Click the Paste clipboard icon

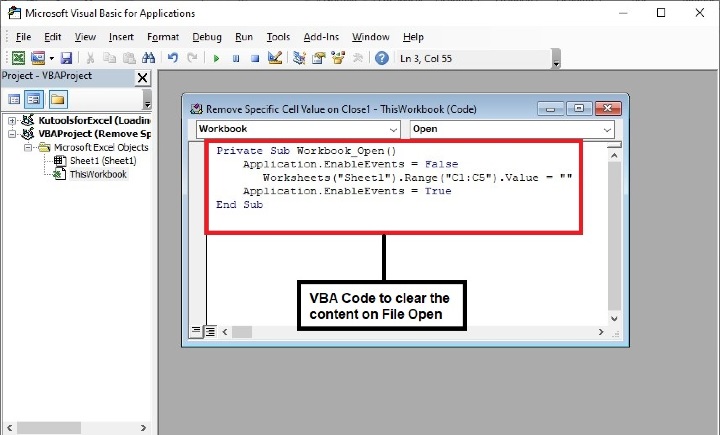pos(129,58)
